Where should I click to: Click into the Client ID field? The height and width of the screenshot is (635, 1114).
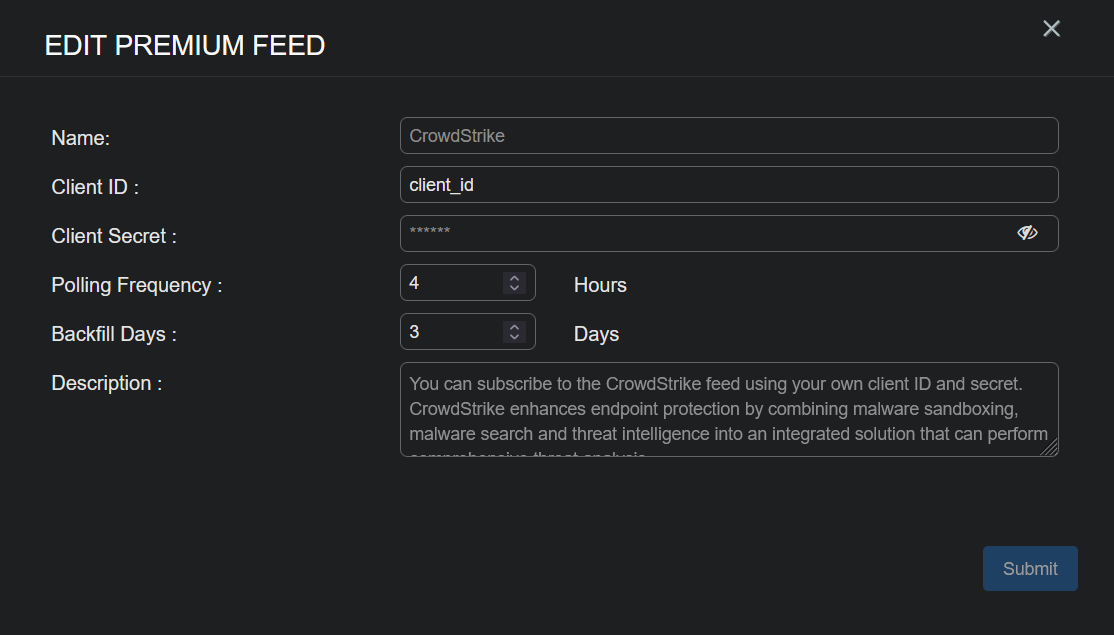tap(728, 185)
